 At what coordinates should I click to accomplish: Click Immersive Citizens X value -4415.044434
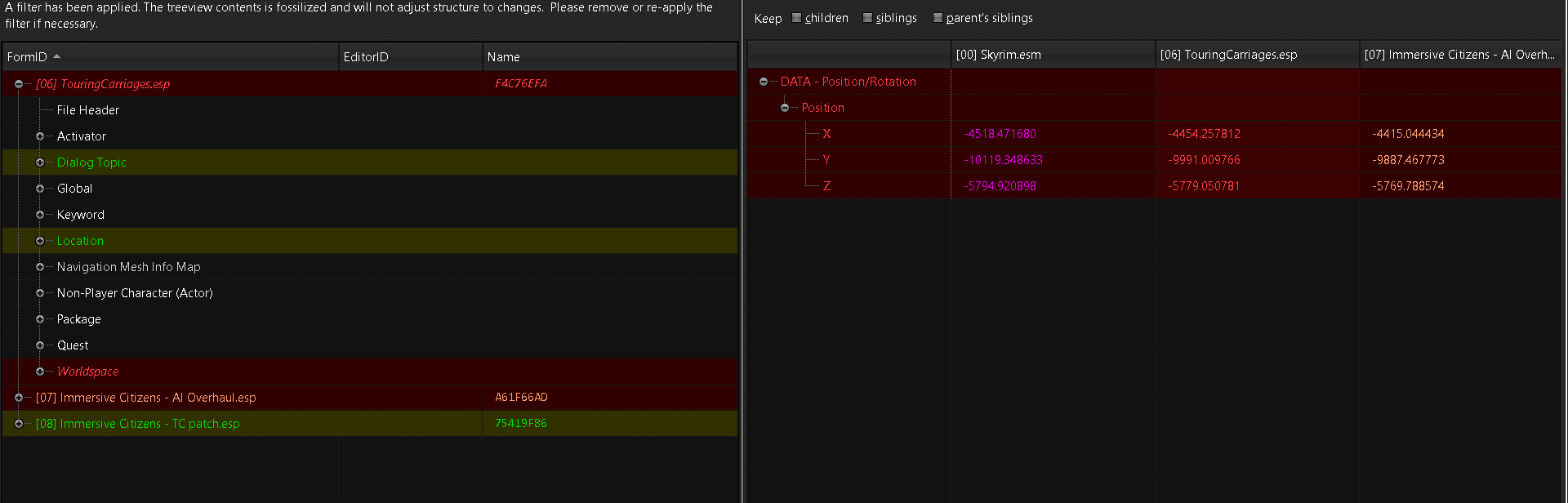point(1408,134)
